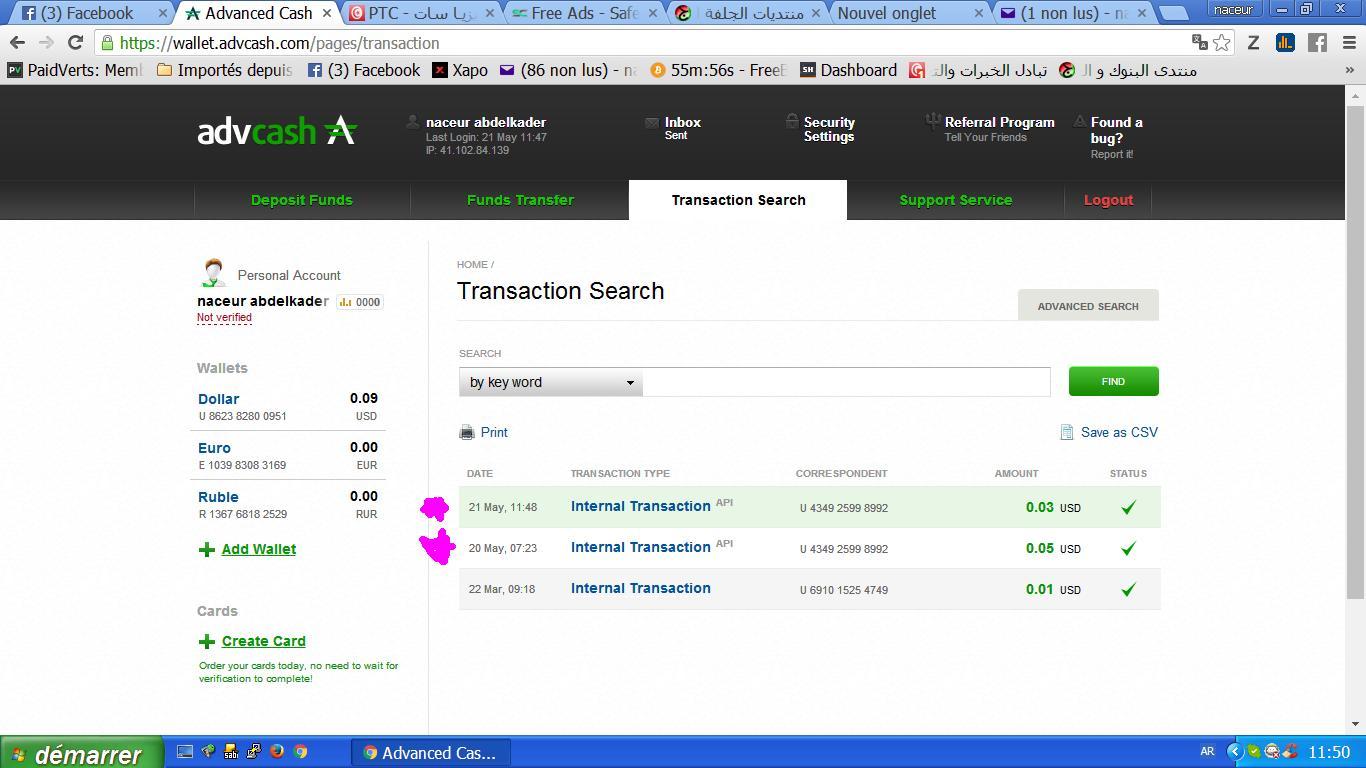Click the Add Wallet link
This screenshot has height=768, width=1366.
tap(259, 549)
